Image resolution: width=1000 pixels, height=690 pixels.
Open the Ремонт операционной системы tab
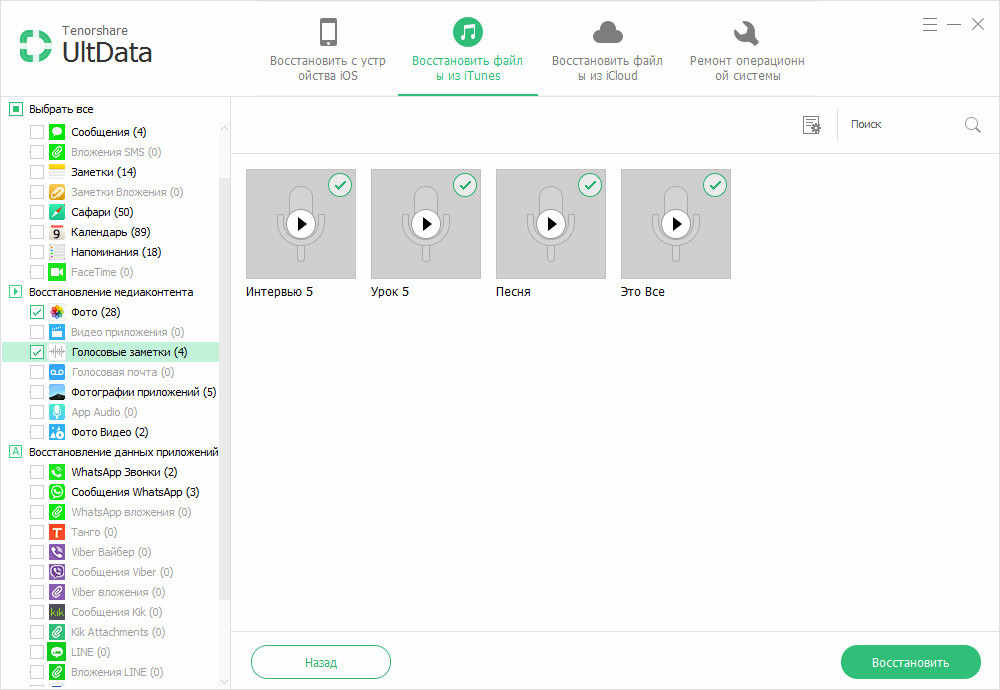(x=747, y=50)
